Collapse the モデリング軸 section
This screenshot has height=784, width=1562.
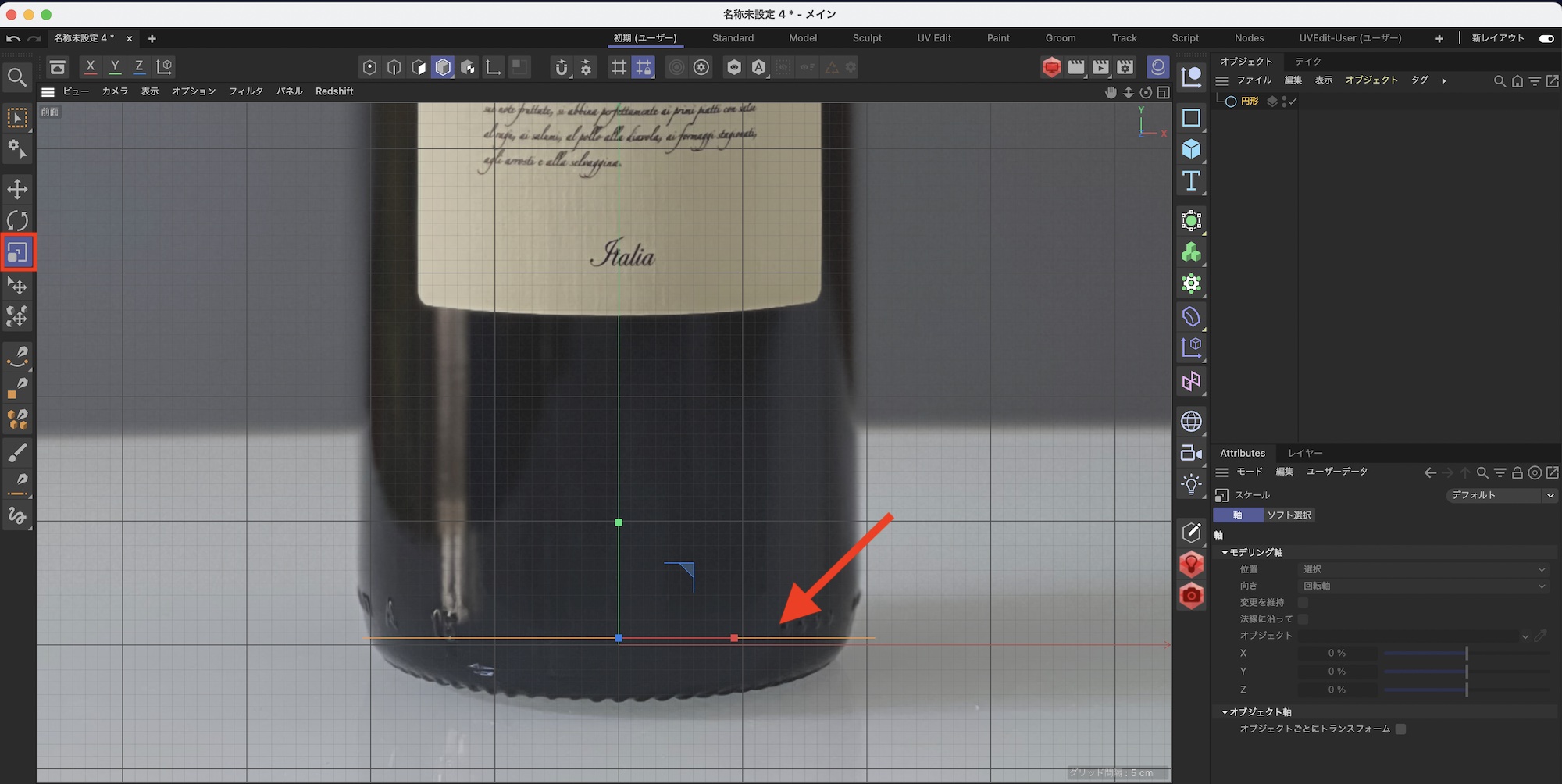tap(1225, 552)
